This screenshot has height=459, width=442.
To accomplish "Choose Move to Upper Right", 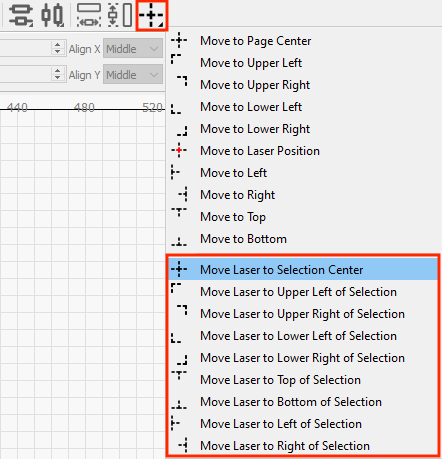I will [x=303, y=85].
